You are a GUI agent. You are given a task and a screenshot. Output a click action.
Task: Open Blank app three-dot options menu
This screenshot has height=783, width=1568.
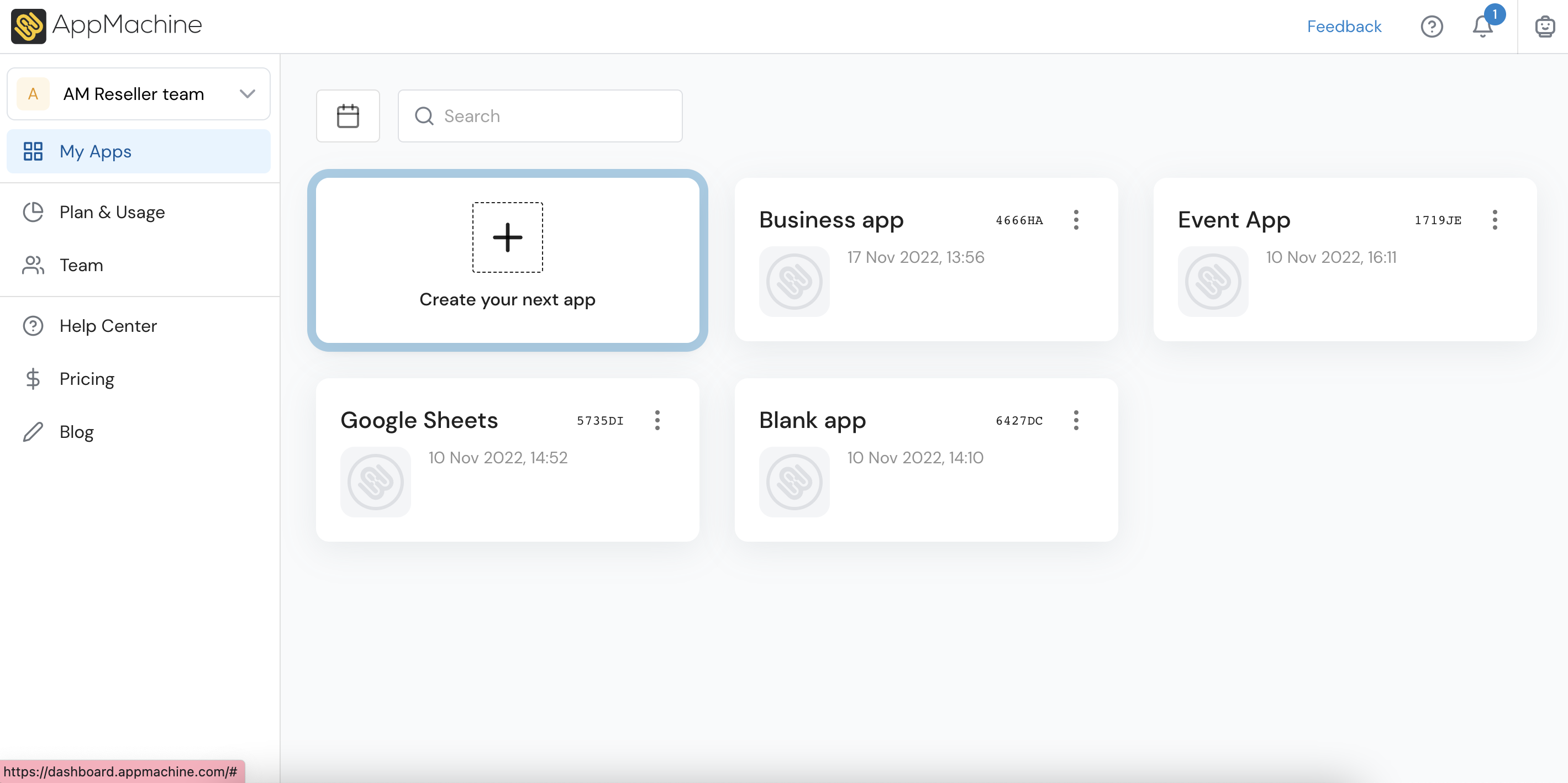pos(1076,420)
